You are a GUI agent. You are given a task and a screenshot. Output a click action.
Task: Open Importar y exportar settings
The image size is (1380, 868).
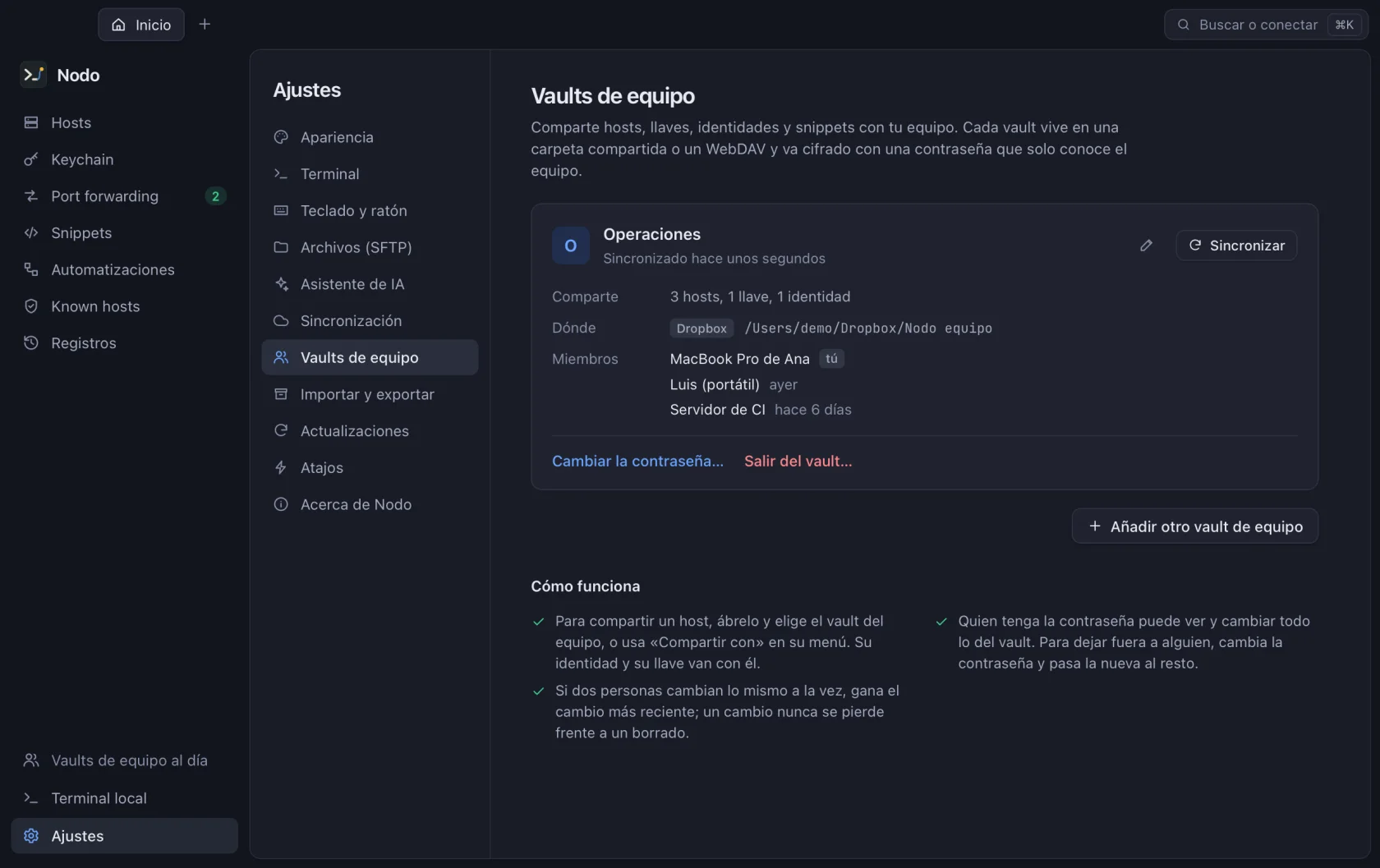(370, 394)
